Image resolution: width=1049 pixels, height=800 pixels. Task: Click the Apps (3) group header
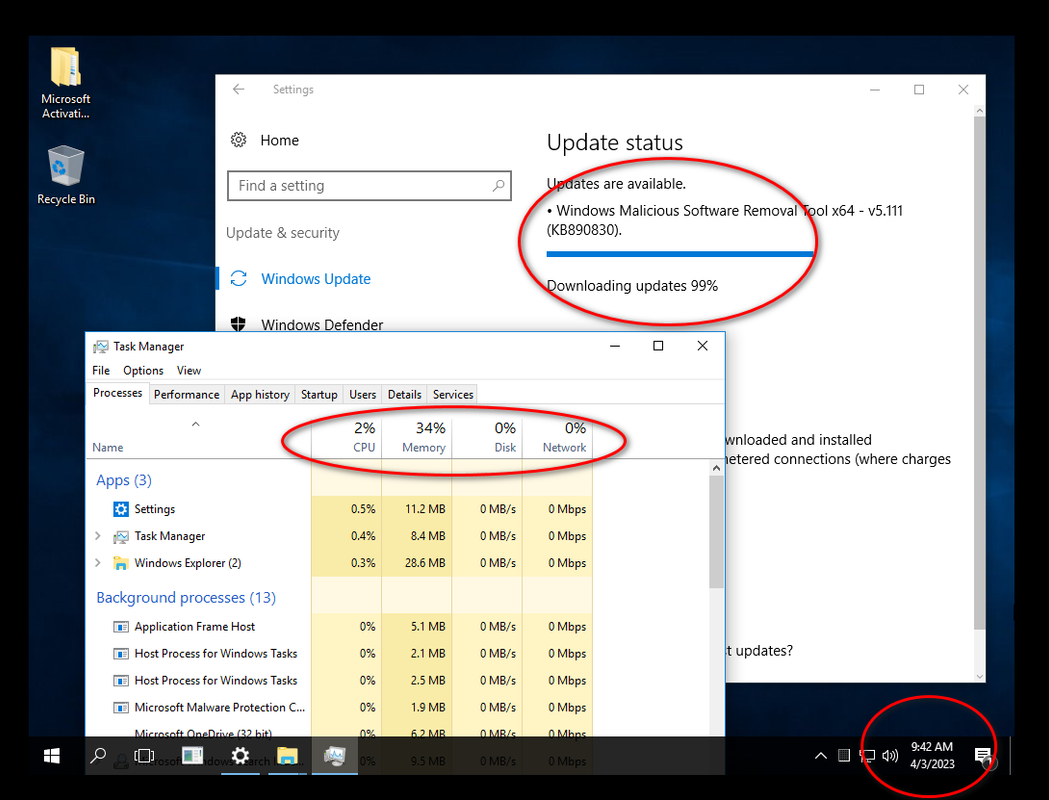click(124, 480)
